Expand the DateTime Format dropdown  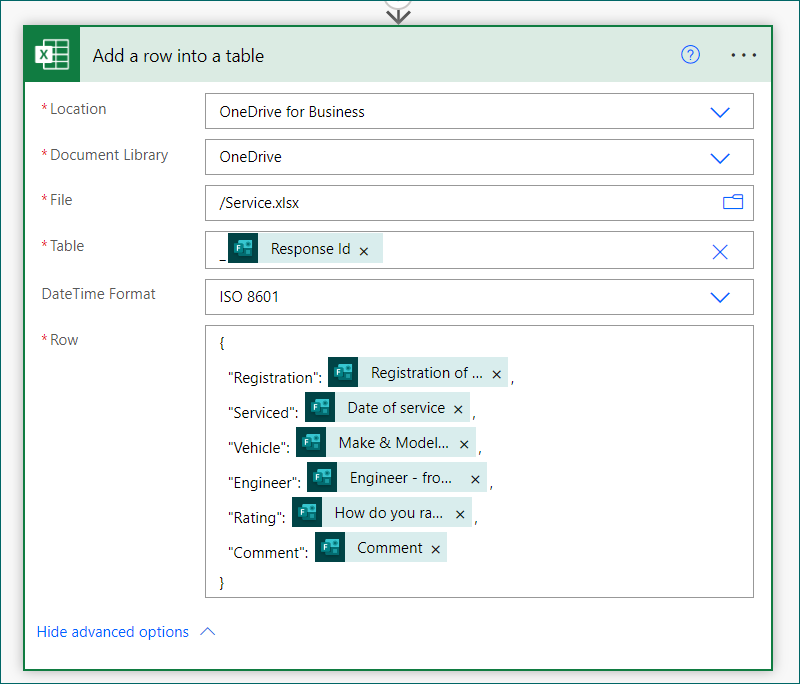pos(720,297)
